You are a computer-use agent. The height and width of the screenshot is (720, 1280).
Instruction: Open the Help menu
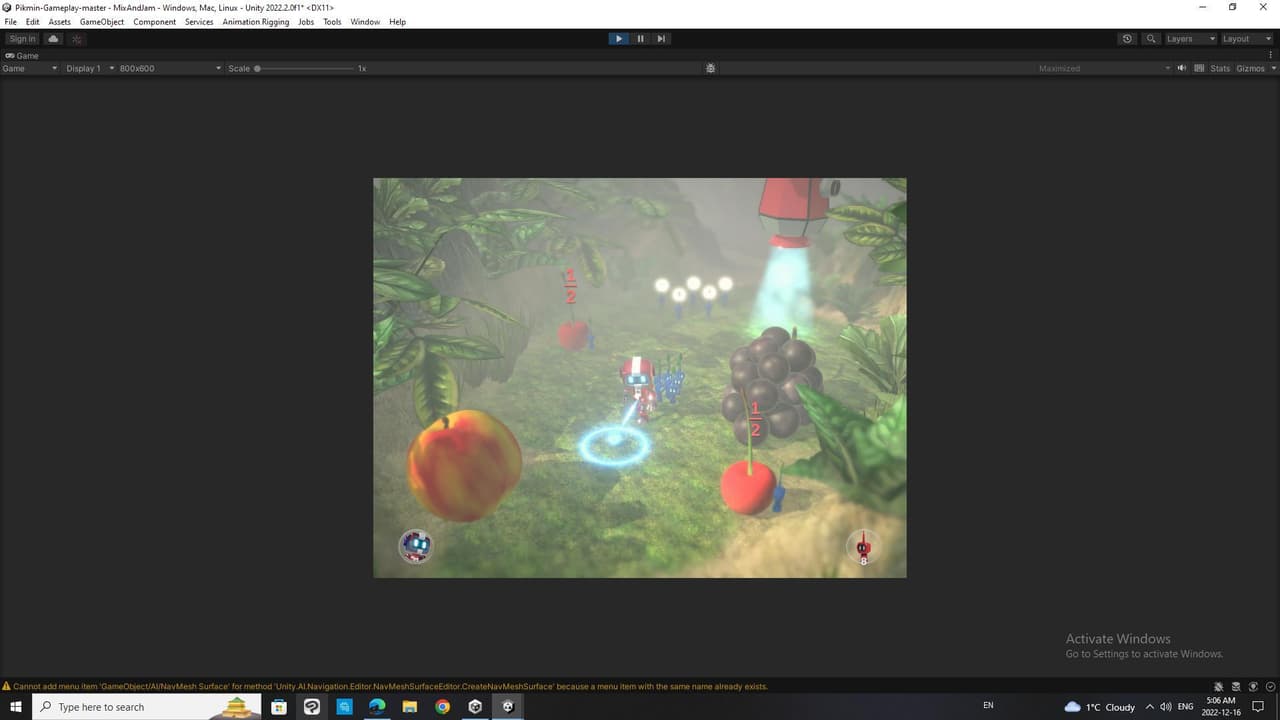click(x=398, y=22)
